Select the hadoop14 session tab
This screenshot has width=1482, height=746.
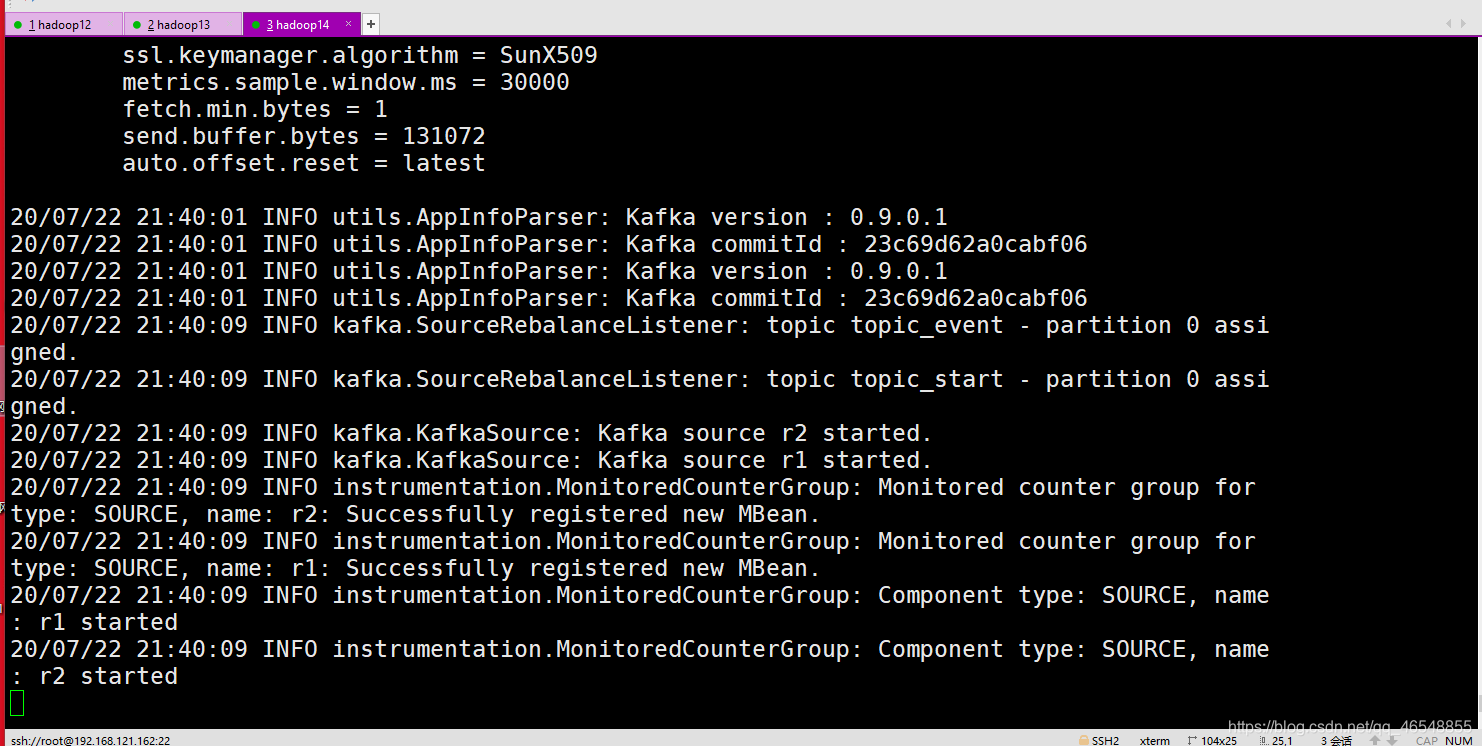(301, 24)
